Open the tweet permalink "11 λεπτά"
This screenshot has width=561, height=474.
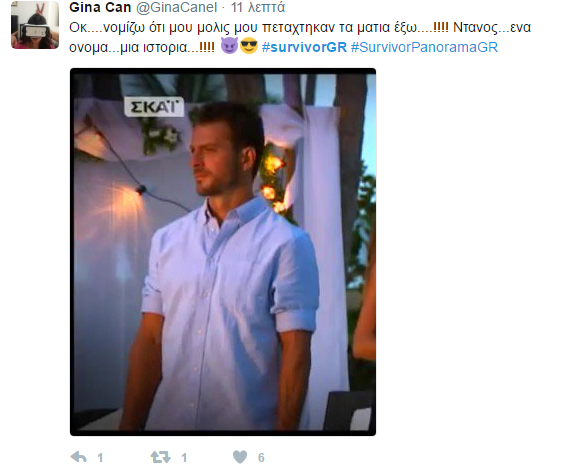258,7
